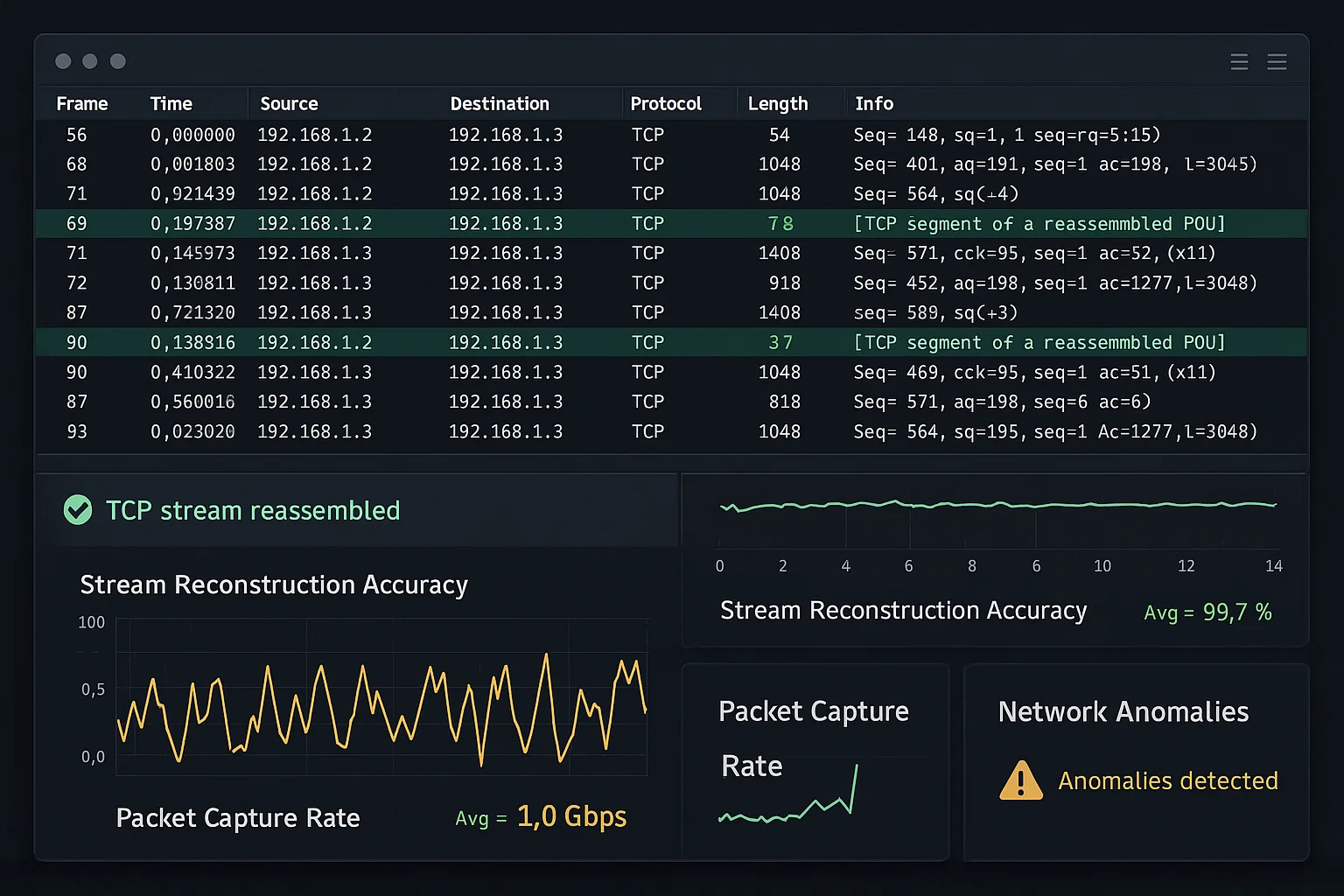Open the rightmost hamburger menu icon in title bar
This screenshot has height=896, width=1344.
1277,61
